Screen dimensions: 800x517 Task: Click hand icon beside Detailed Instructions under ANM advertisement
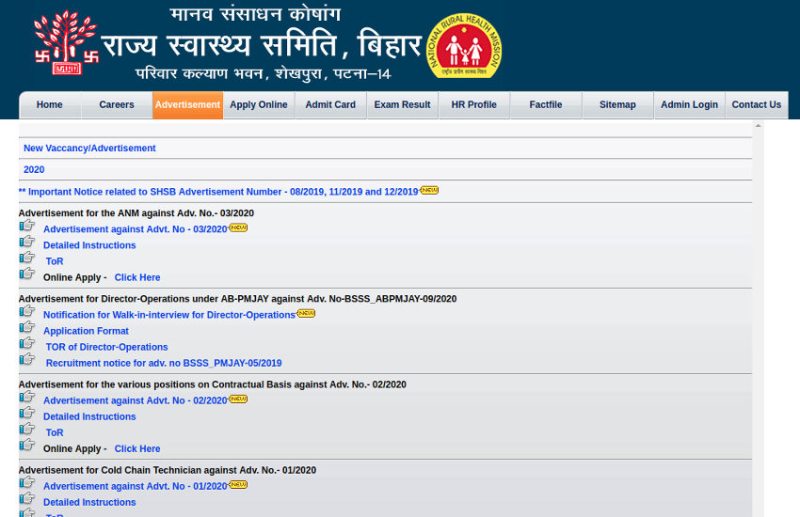pos(27,241)
